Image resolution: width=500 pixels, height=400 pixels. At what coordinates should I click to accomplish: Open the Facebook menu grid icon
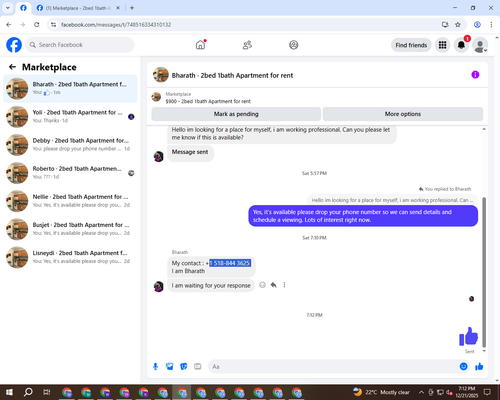(442, 45)
